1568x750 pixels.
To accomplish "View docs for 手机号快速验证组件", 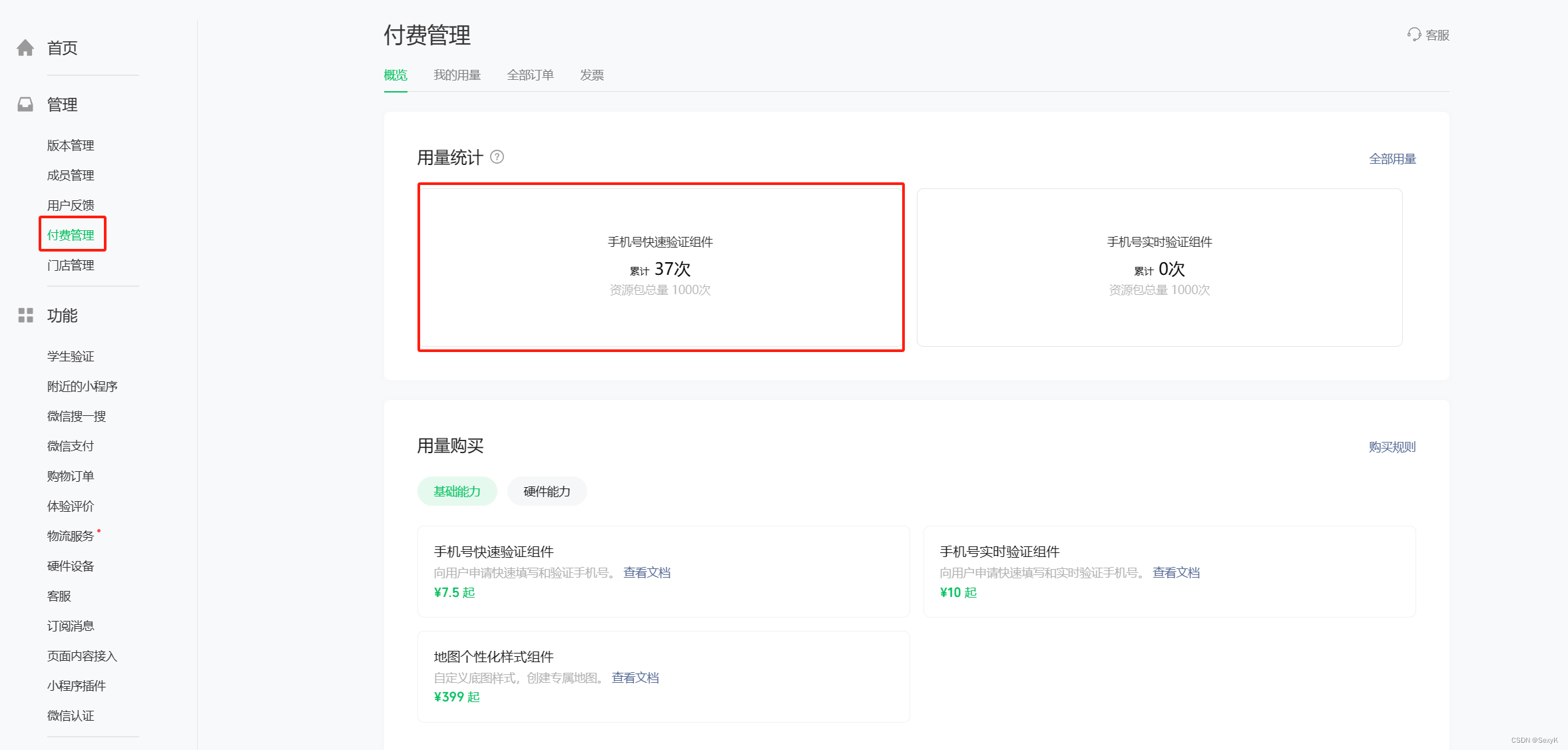I will 647,572.
